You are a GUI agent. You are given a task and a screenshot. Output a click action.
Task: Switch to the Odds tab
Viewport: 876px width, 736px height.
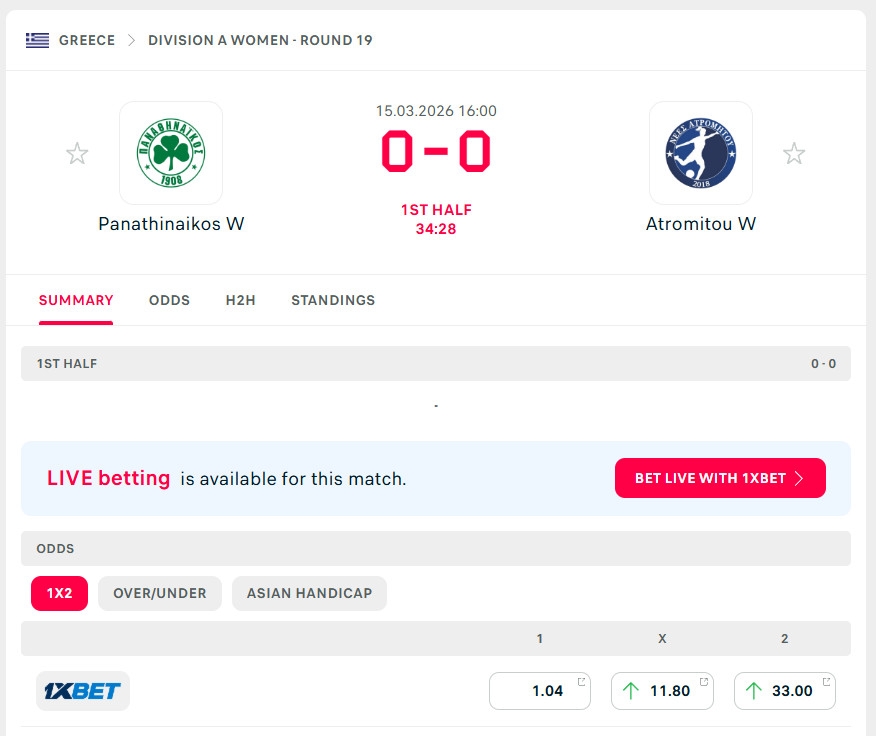(169, 300)
